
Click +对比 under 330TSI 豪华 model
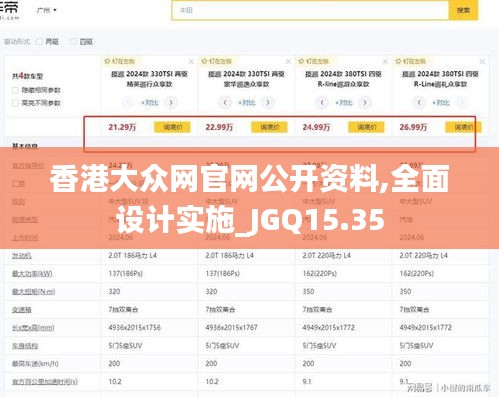pos(247,103)
